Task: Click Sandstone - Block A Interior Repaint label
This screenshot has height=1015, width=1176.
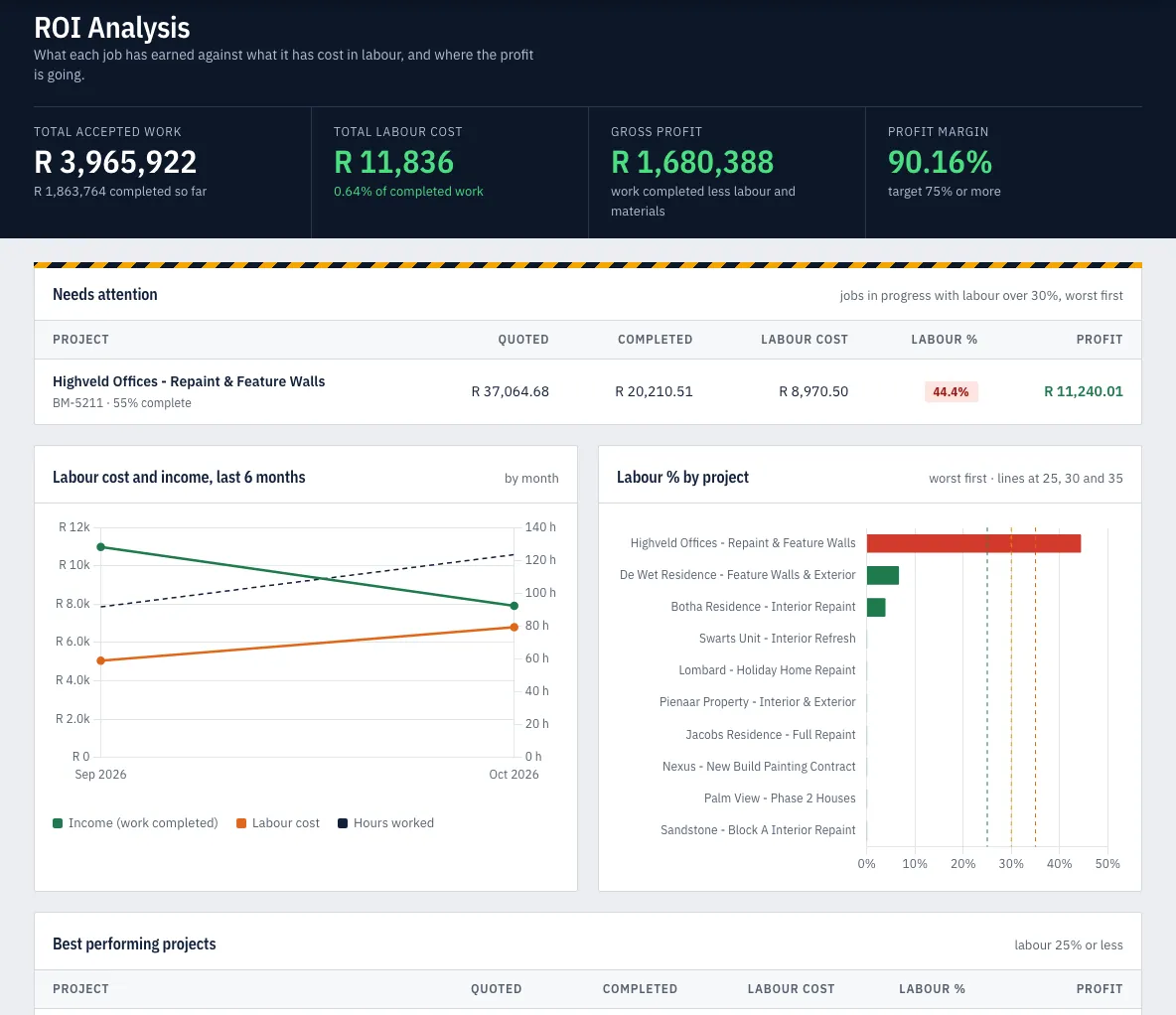Action: click(758, 829)
